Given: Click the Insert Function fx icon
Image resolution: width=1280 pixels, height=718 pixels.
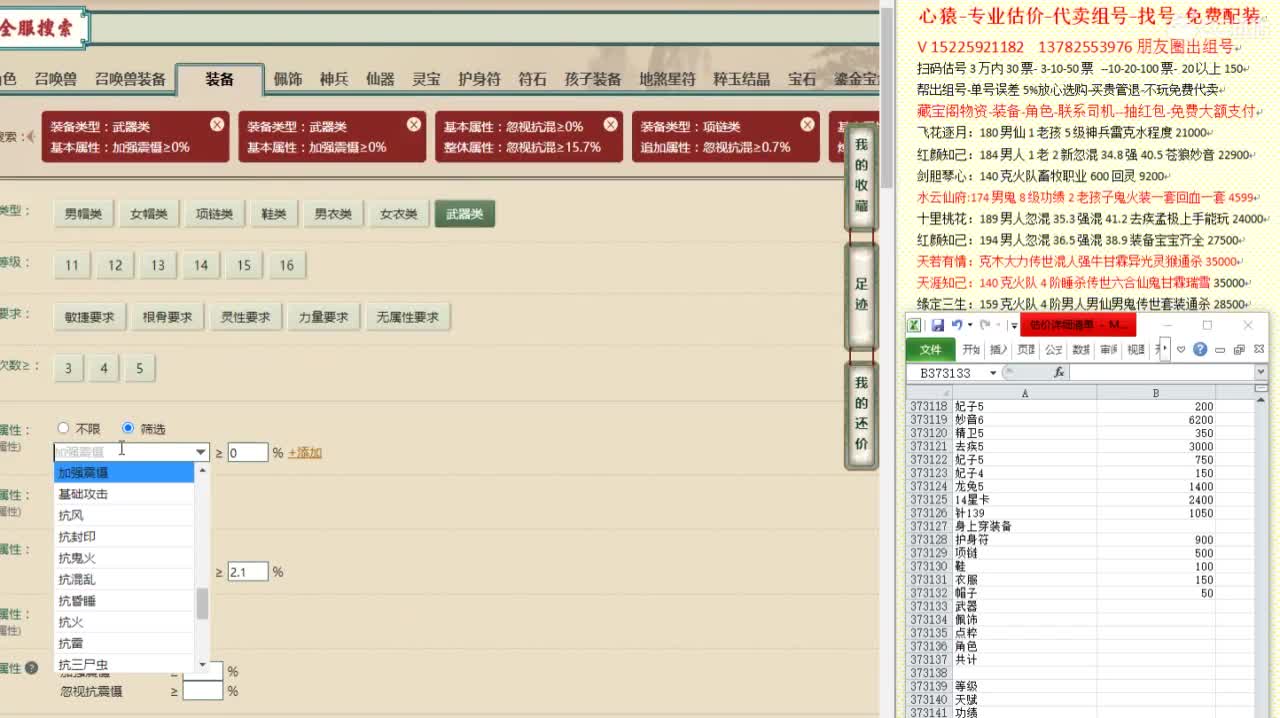Looking at the screenshot, I should click(1060, 372).
